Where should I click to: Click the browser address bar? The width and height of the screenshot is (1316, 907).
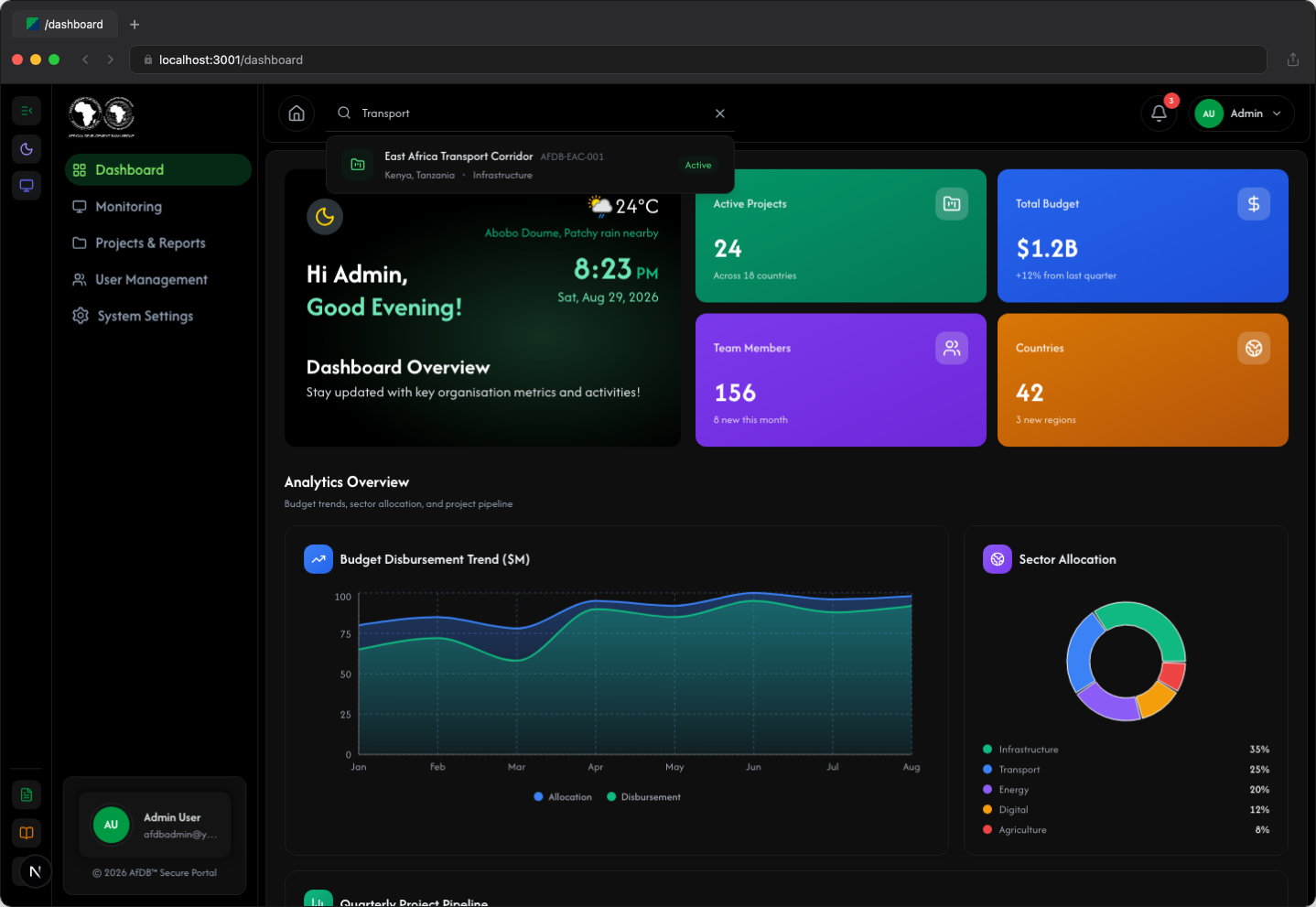point(698,59)
